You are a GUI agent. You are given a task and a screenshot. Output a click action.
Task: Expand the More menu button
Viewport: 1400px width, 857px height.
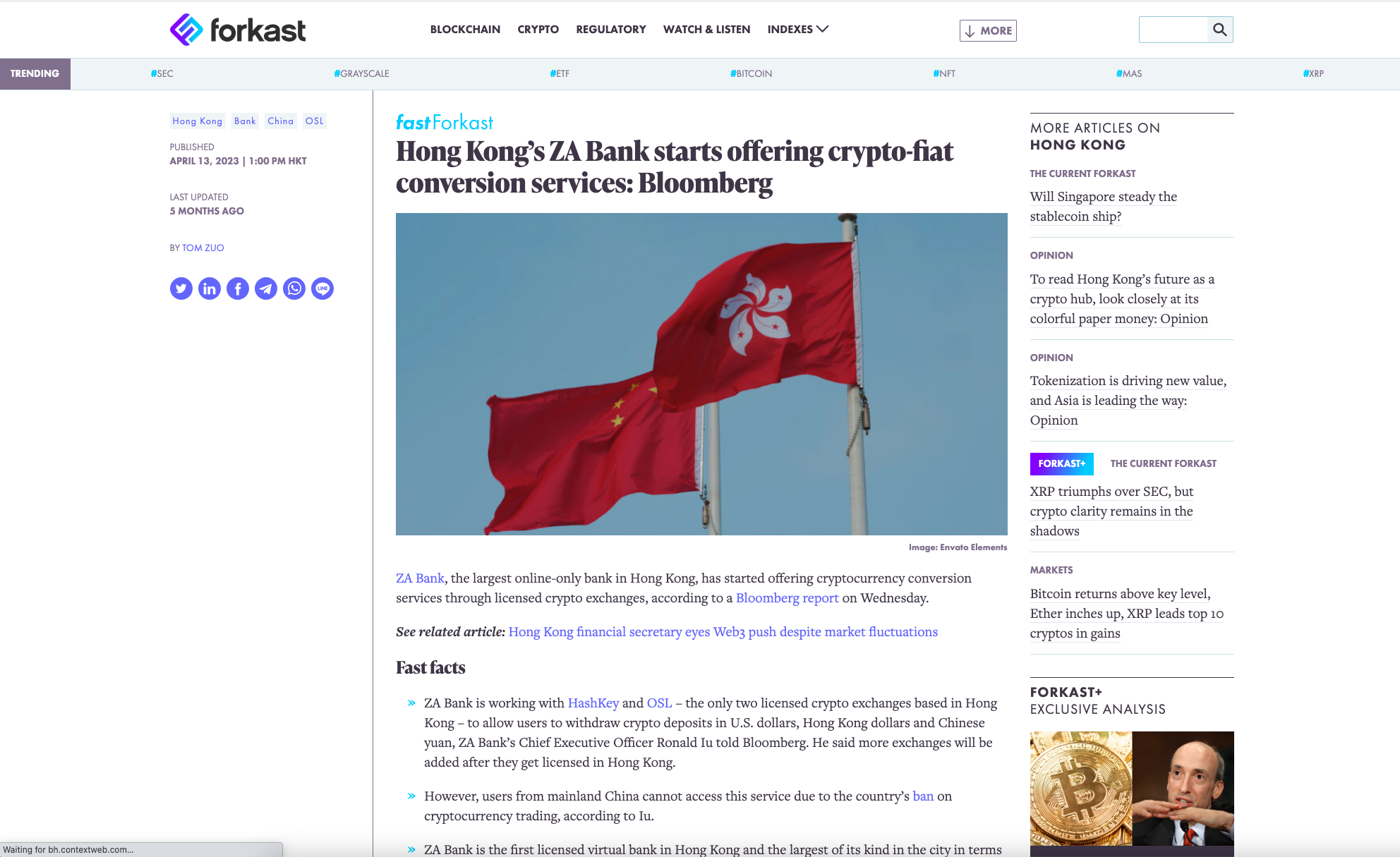tap(988, 30)
